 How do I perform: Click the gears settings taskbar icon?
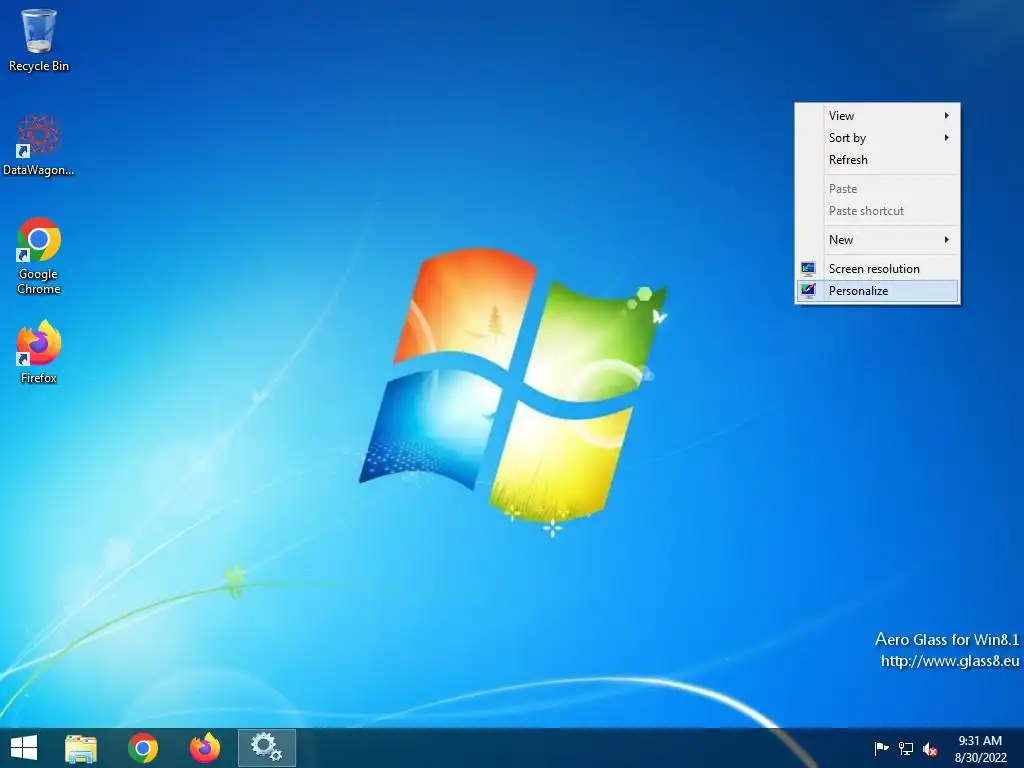tap(266, 748)
